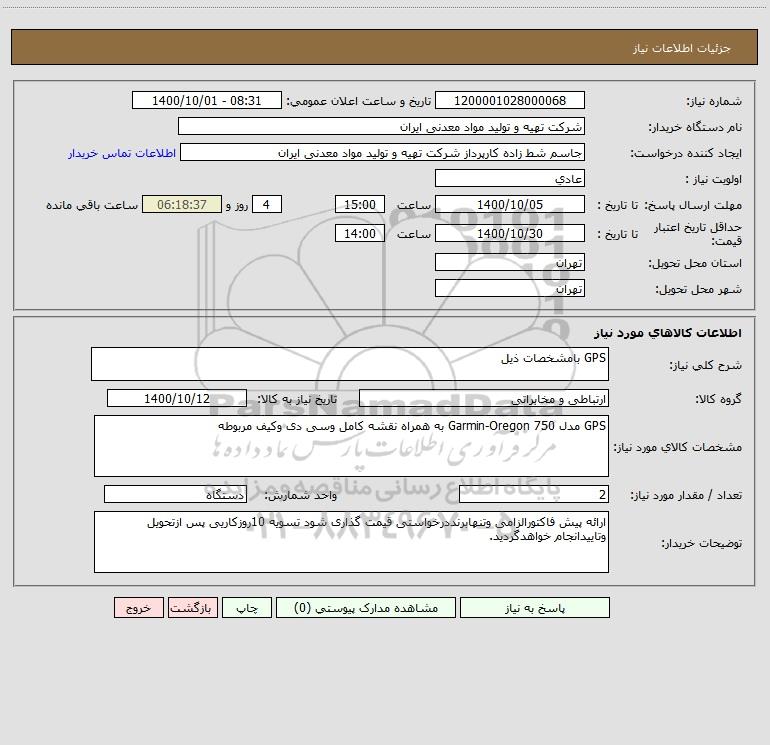Click the 'تاریخ و ساعت اعلان عمومی:' label

tap(359, 101)
